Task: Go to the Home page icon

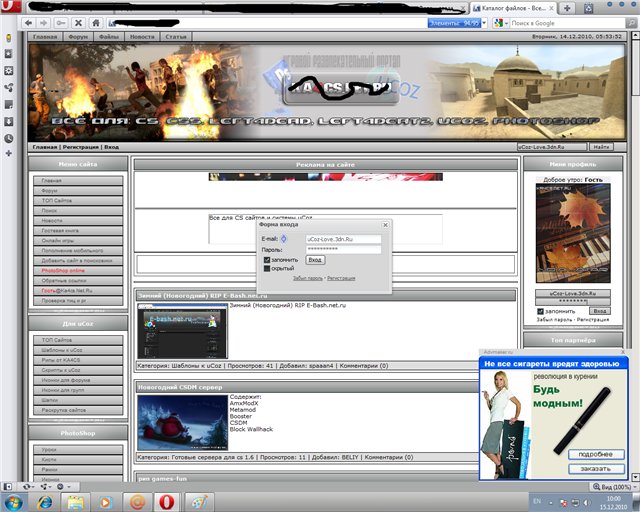Action: click(96, 23)
